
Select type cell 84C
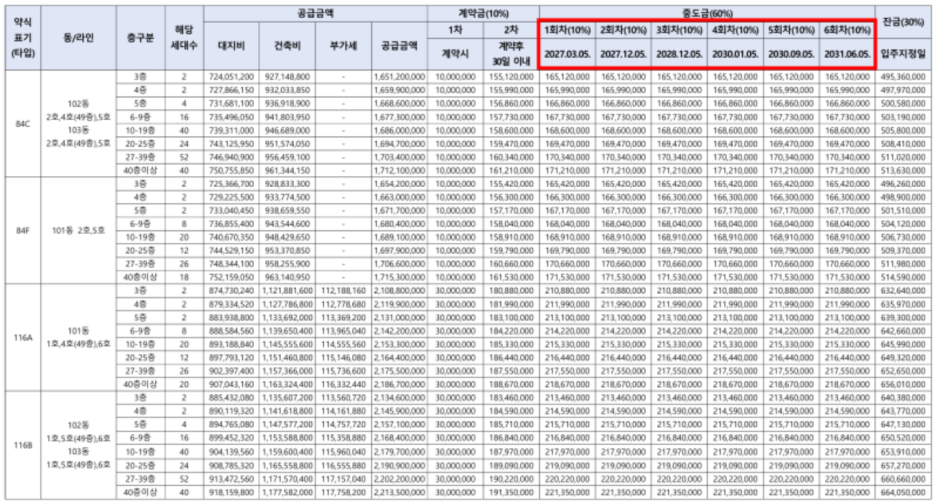pyautogui.click(x=21, y=124)
